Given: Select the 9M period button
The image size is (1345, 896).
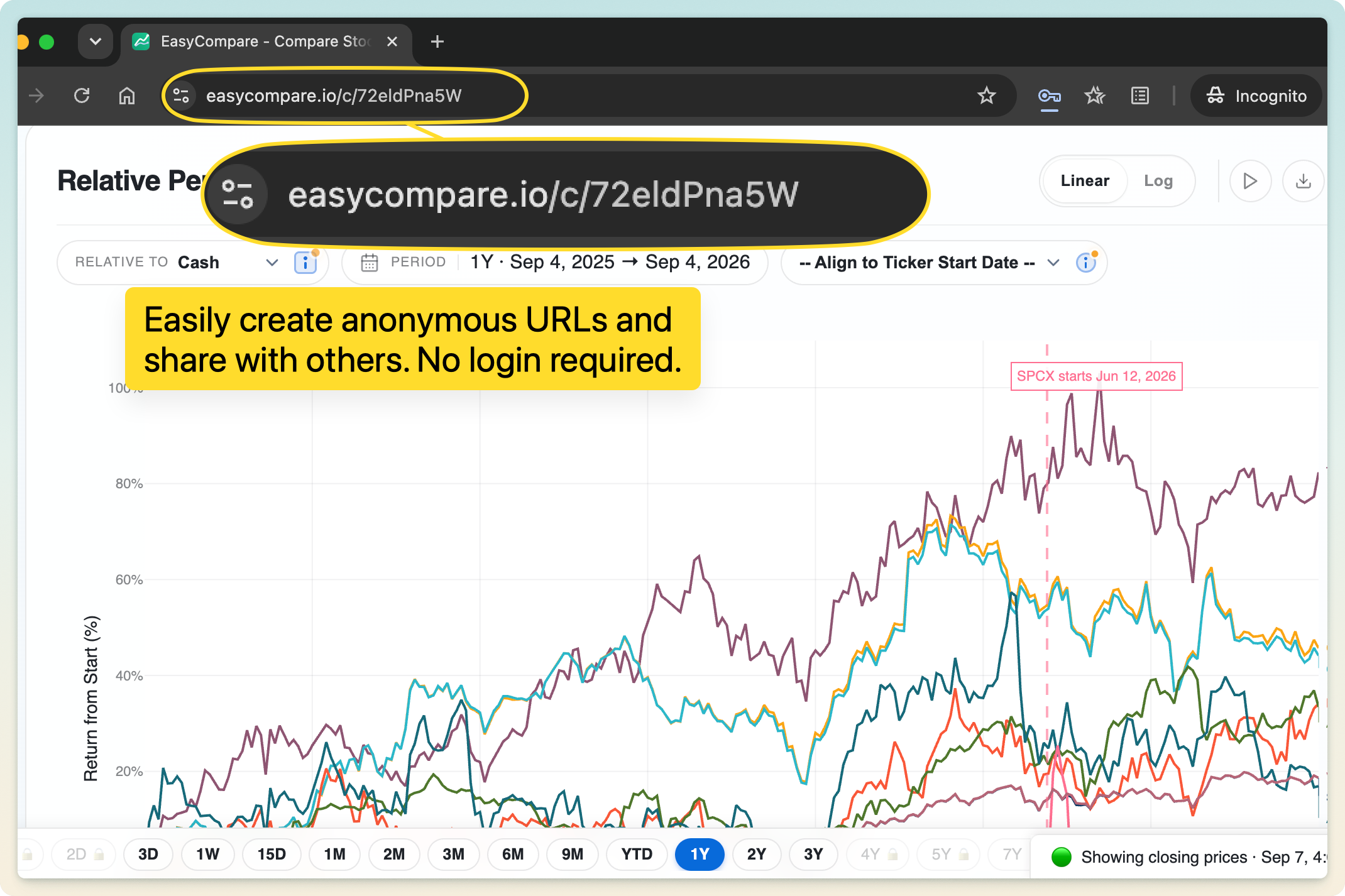Looking at the screenshot, I should click(x=573, y=855).
